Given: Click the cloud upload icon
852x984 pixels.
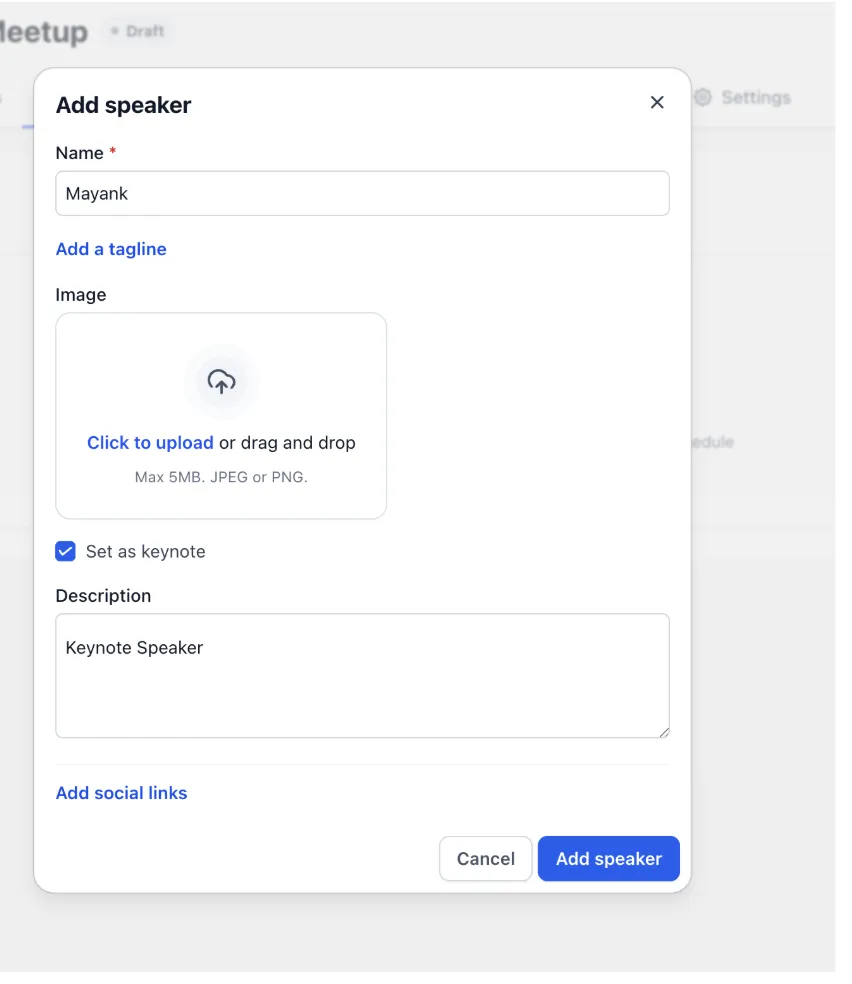Looking at the screenshot, I should point(221,381).
